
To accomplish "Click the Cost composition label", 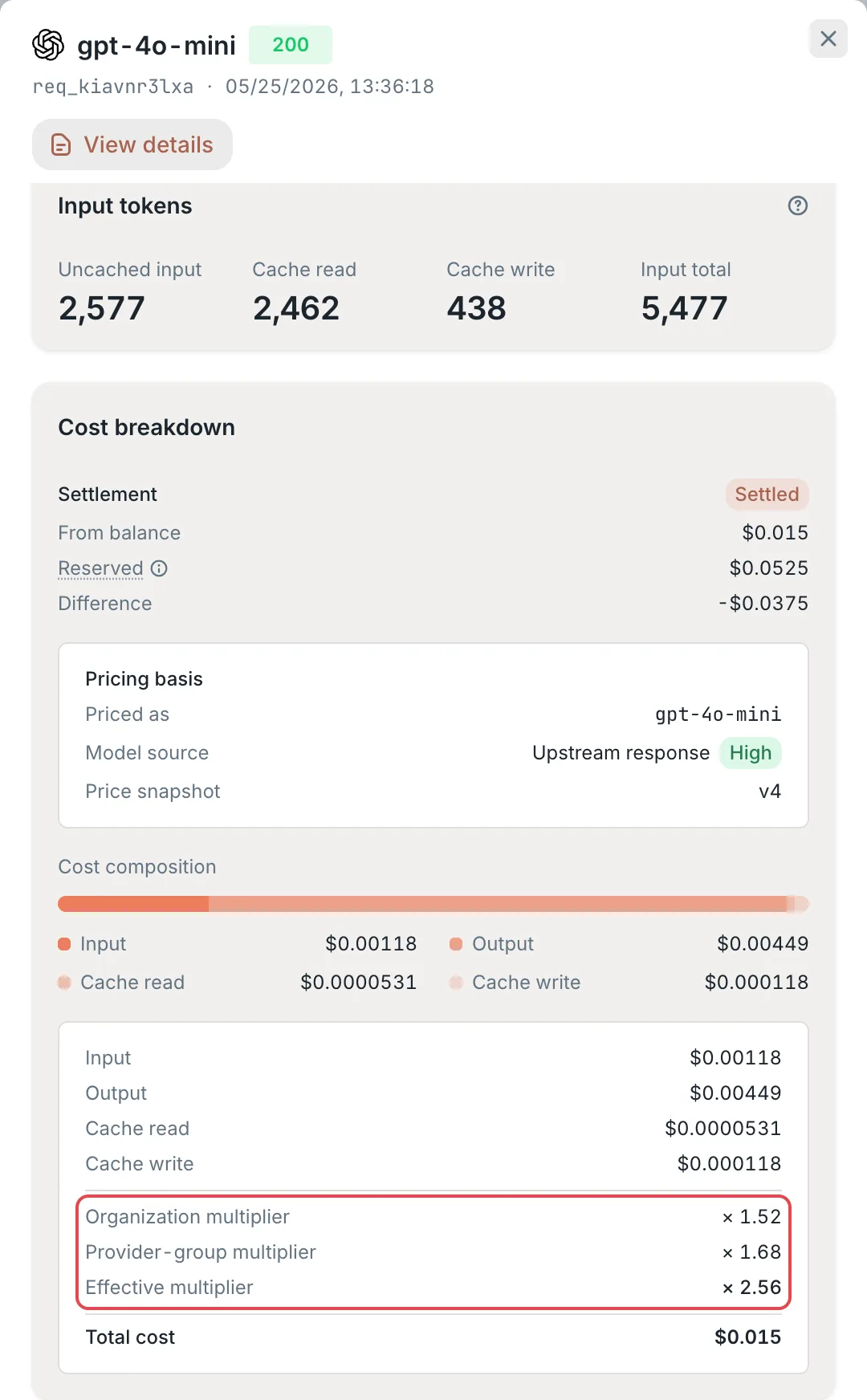I will pyautogui.click(x=137, y=867).
